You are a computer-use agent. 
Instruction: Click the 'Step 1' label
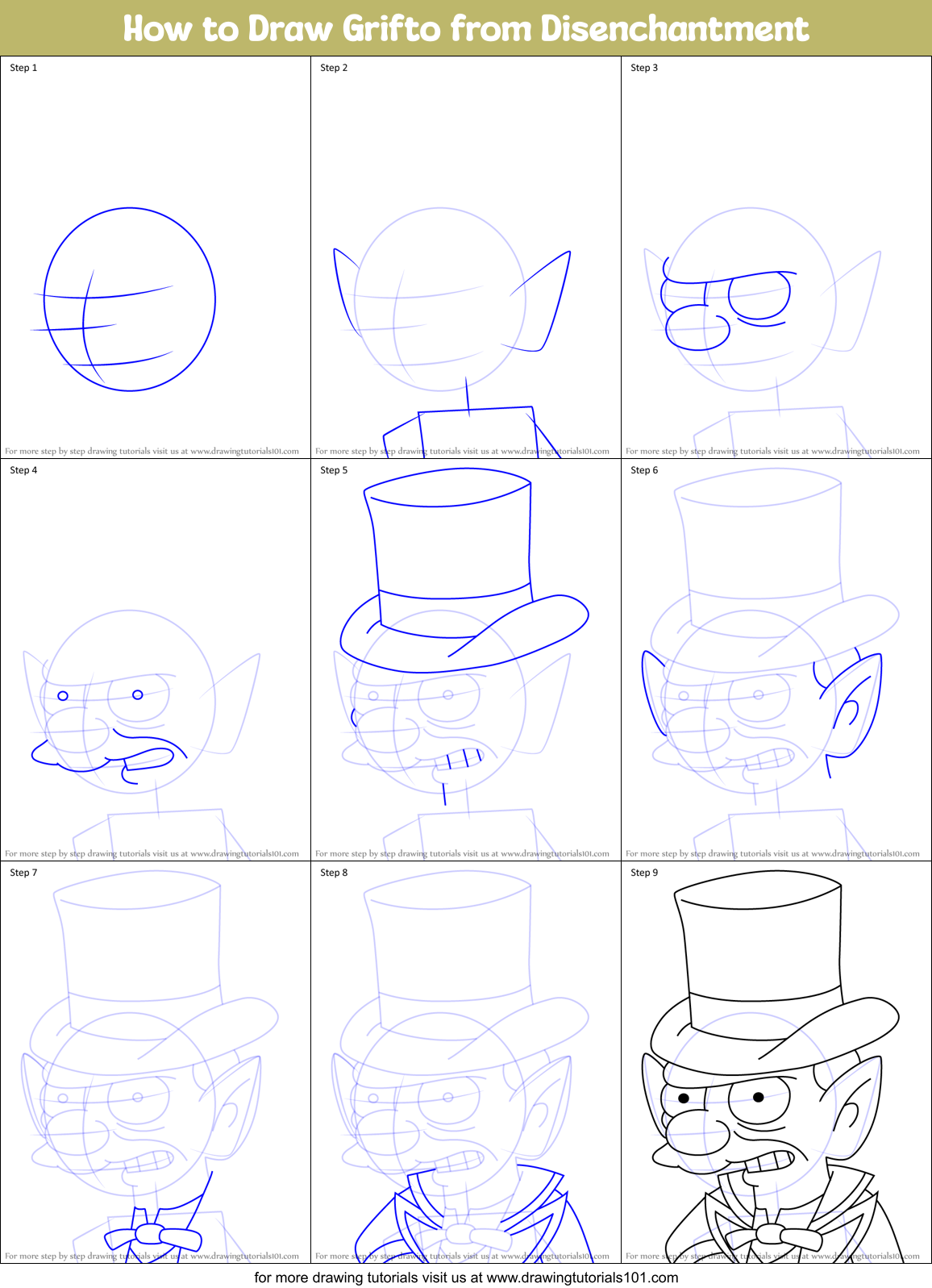(x=23, y=68)
